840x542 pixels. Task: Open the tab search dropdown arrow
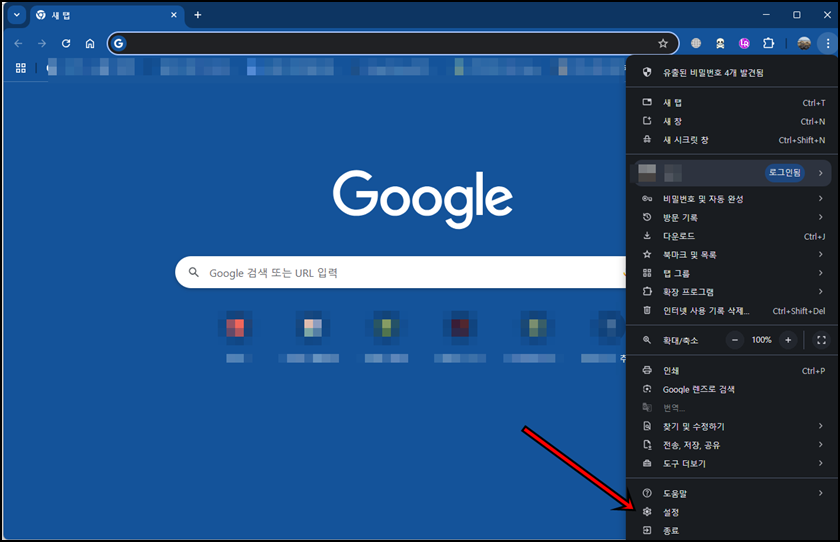tap(17, 15)
